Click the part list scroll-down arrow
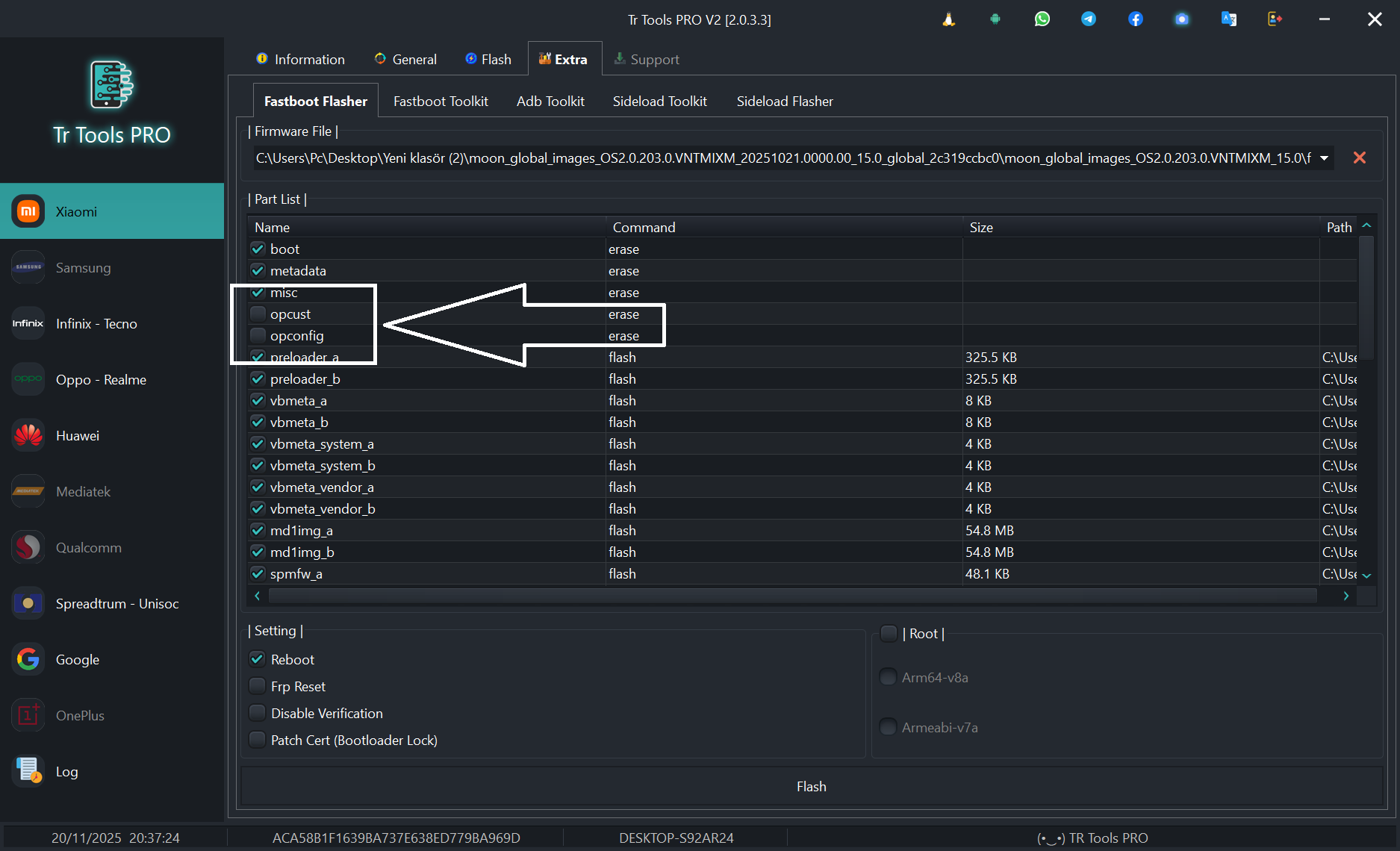This screenshot has height=851, width=1400. pyautogui.click(x=1366, y=576)
